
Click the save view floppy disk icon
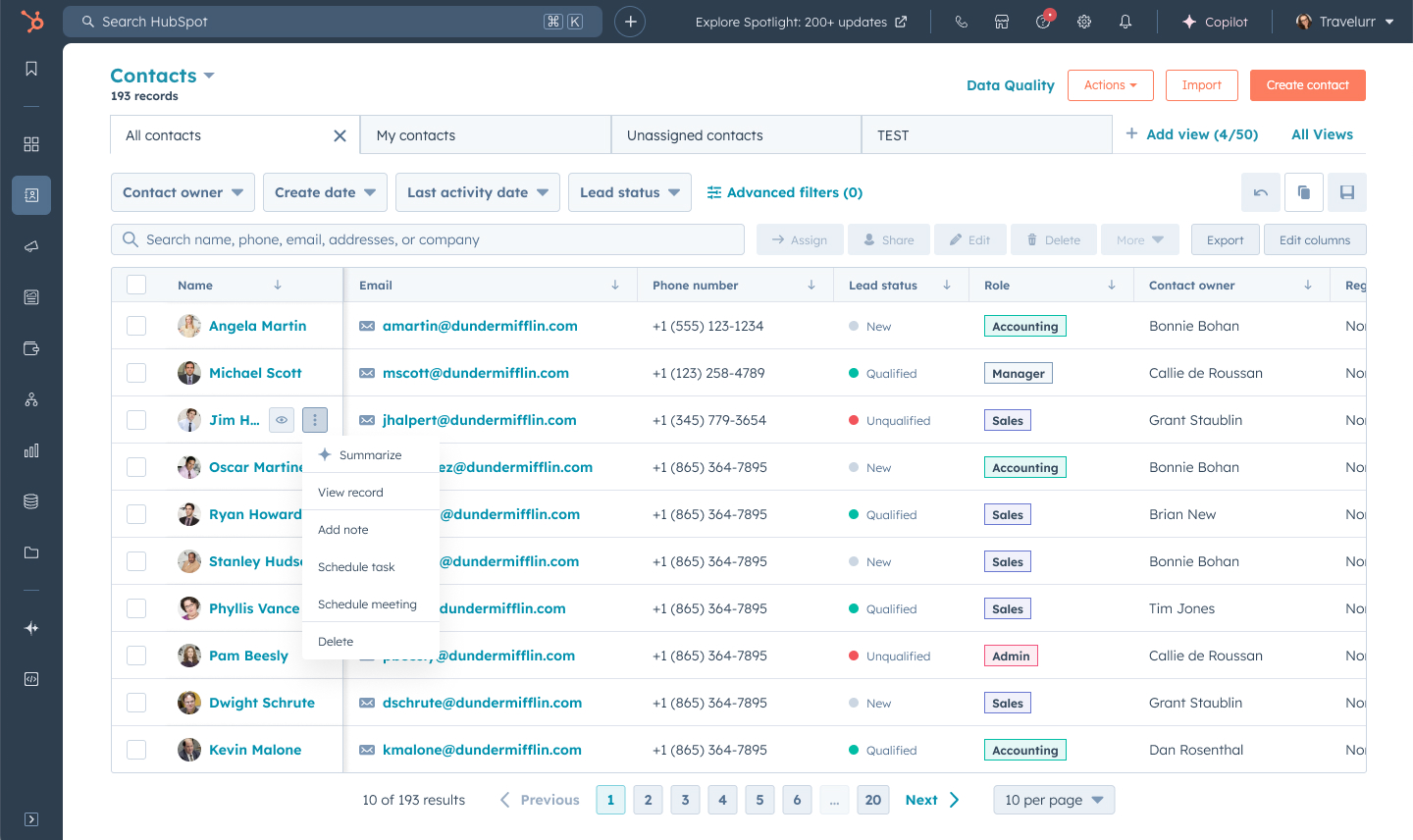[1347, 192]
